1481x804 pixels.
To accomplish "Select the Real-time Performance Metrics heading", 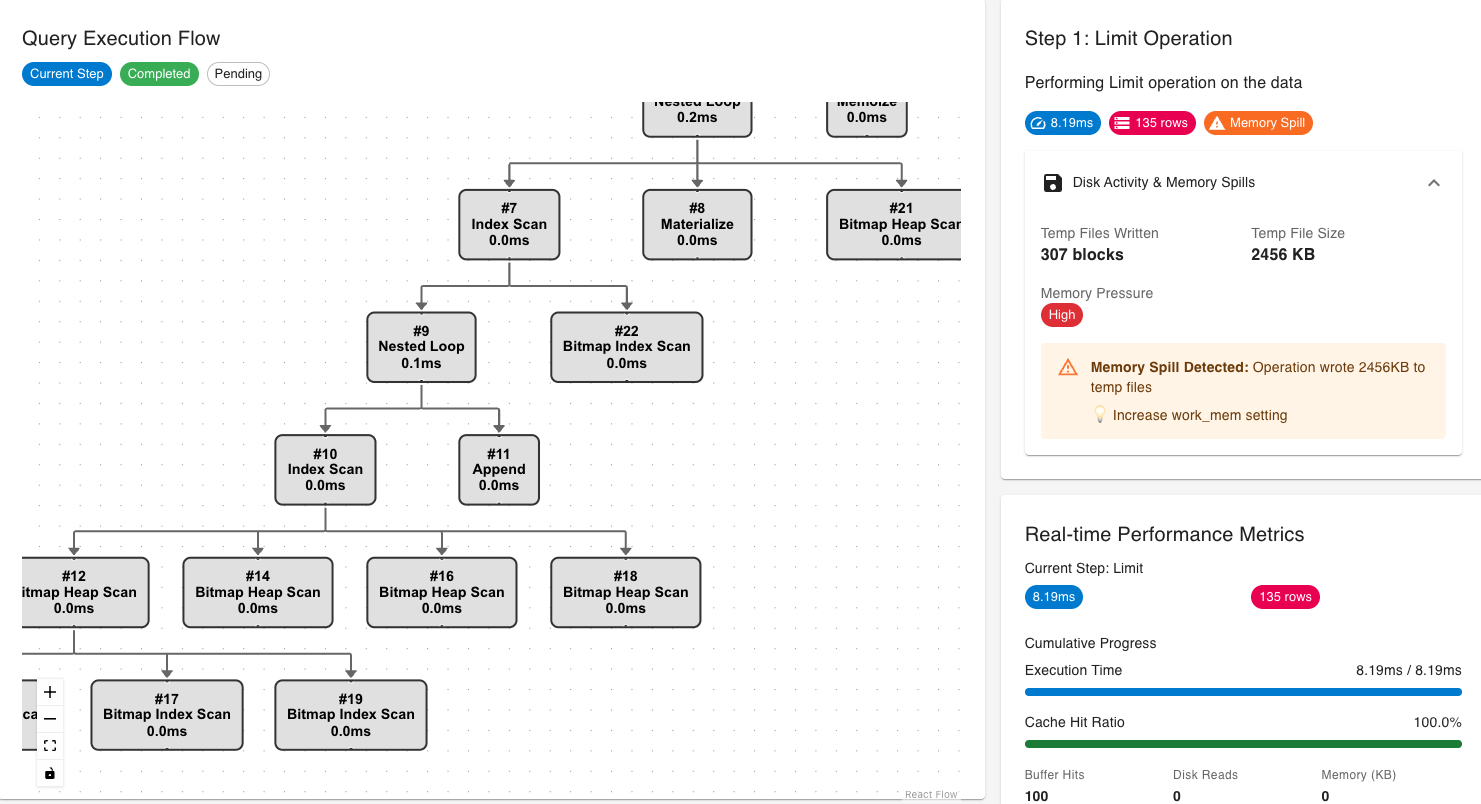I will tap(1164, 534).
